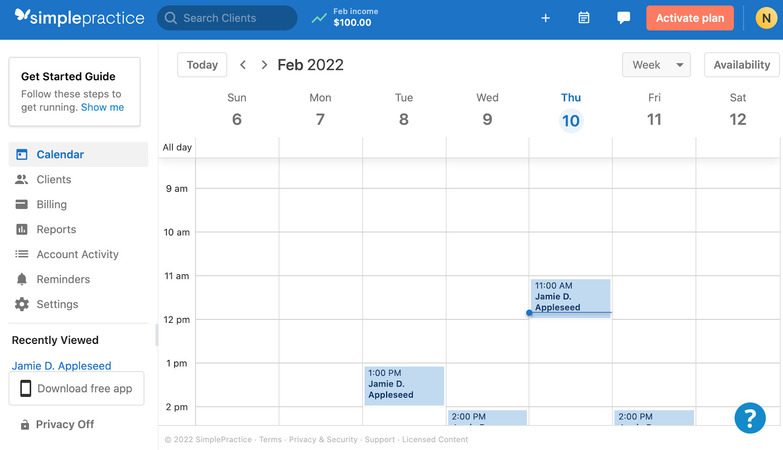The image size is (783, 450).
Task: Open the blue question mark help button
Action: [x=750, y=418]
